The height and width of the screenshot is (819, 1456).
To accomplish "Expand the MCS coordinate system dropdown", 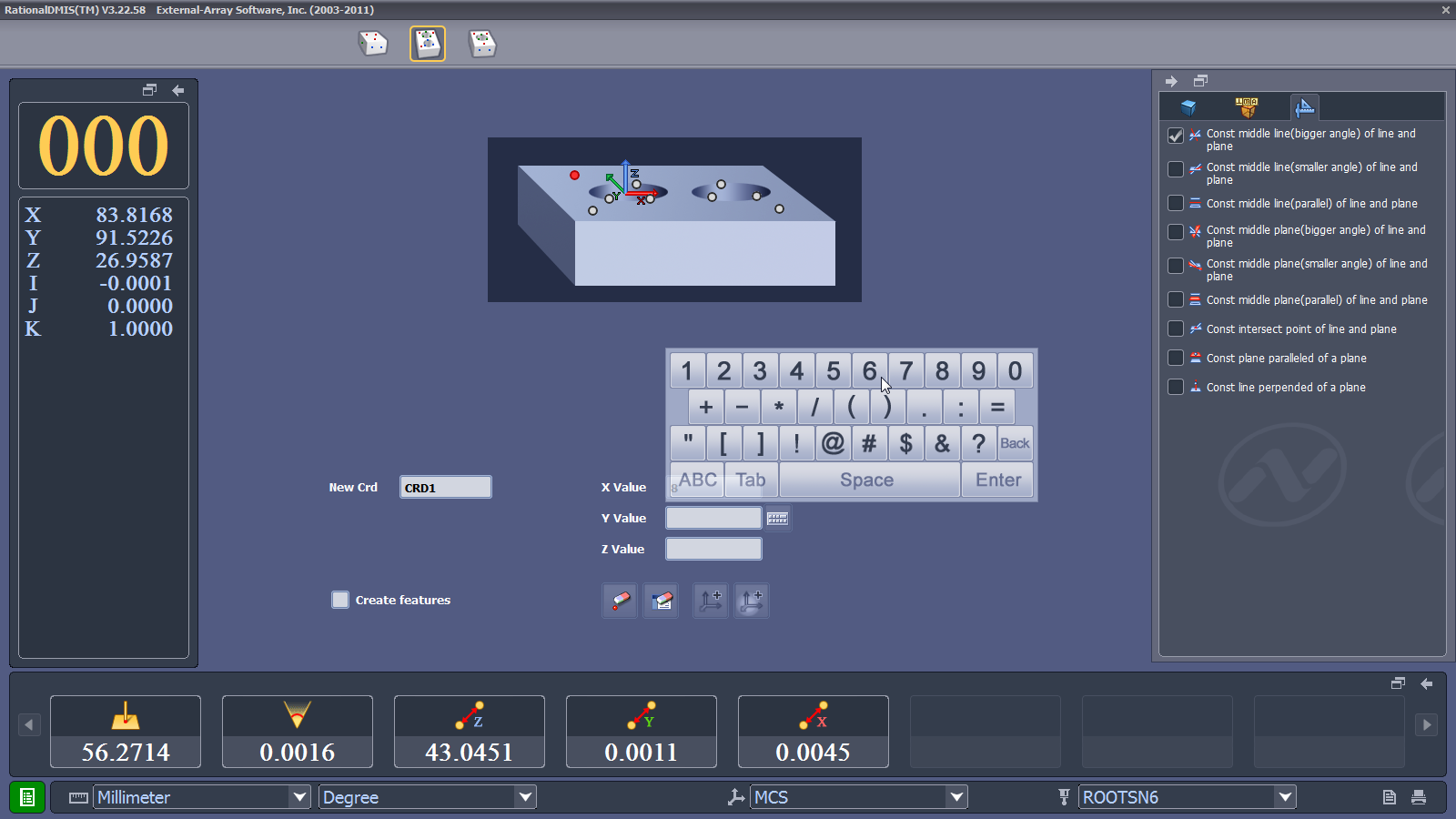I will [x=956, y=797].
